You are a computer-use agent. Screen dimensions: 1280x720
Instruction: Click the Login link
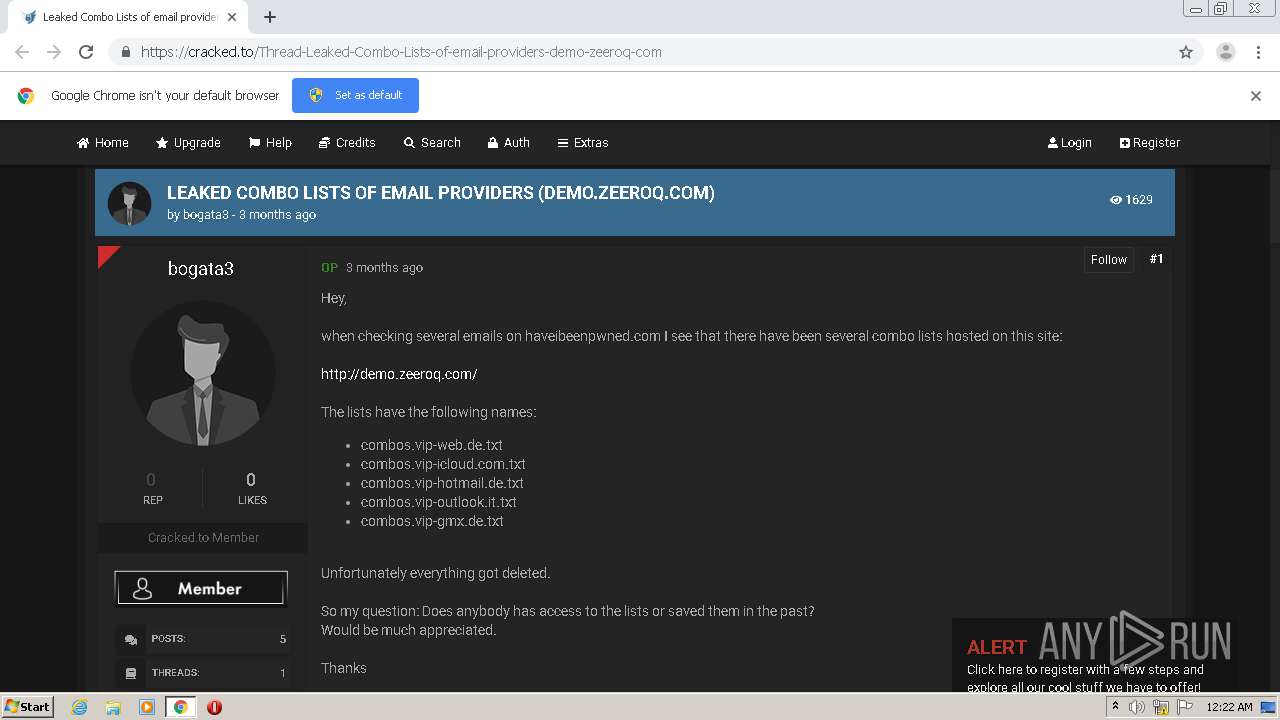pos(1070,142)
